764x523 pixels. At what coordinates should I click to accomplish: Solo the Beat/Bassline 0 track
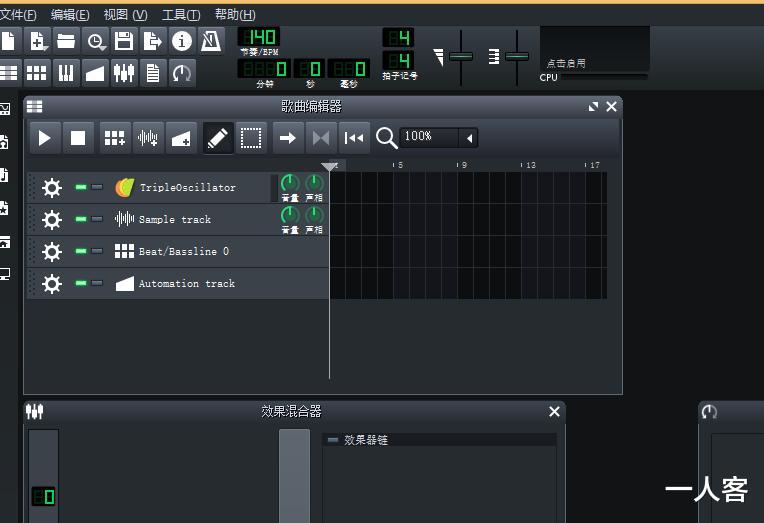(97, 251)
